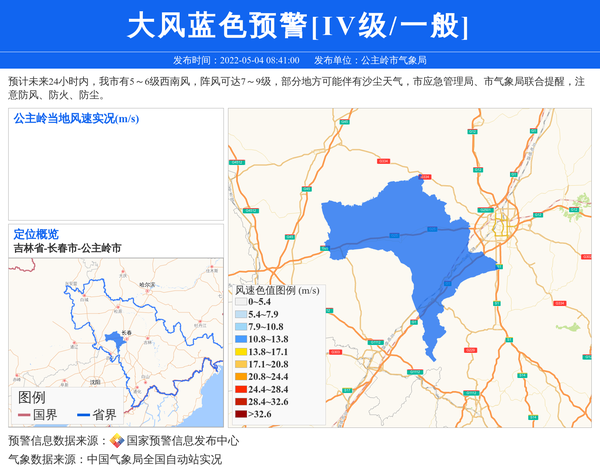Click the 吉林省-长春市-公主岭市 location text
Viewport: 600px width, 471px height.
click(x=67, y=247)
